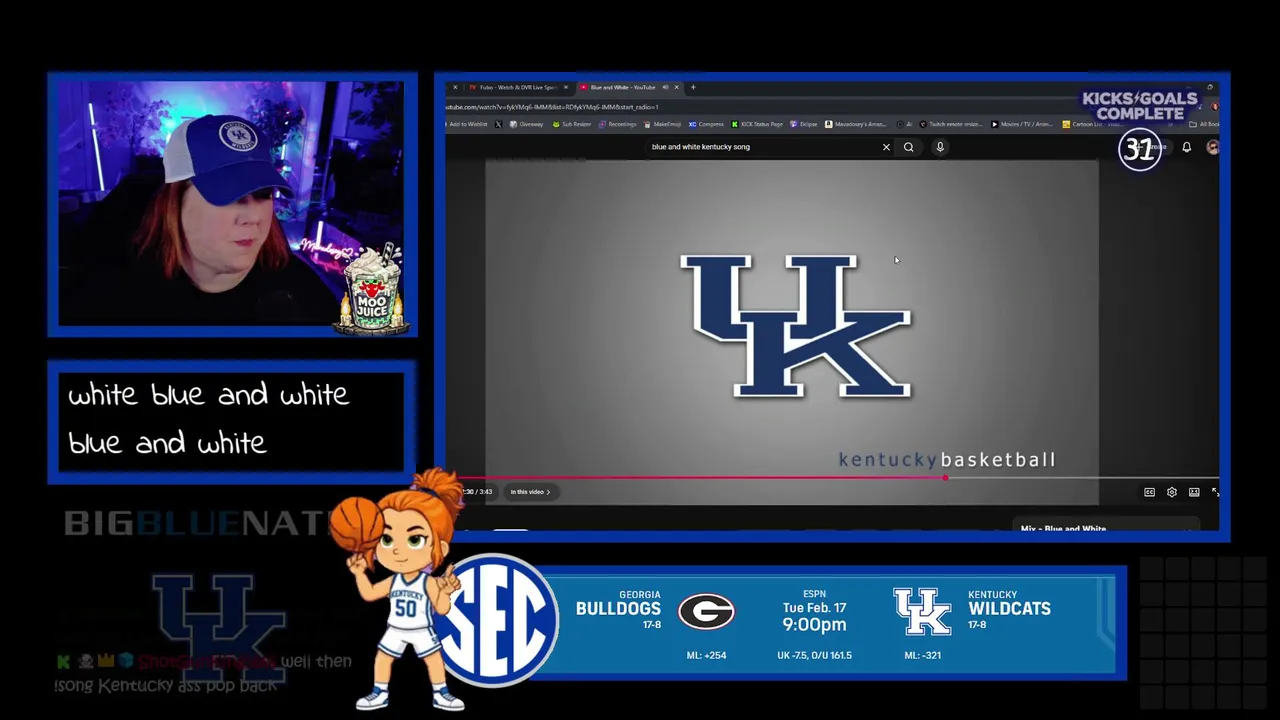Click the webcam video feed

[231, 204]
